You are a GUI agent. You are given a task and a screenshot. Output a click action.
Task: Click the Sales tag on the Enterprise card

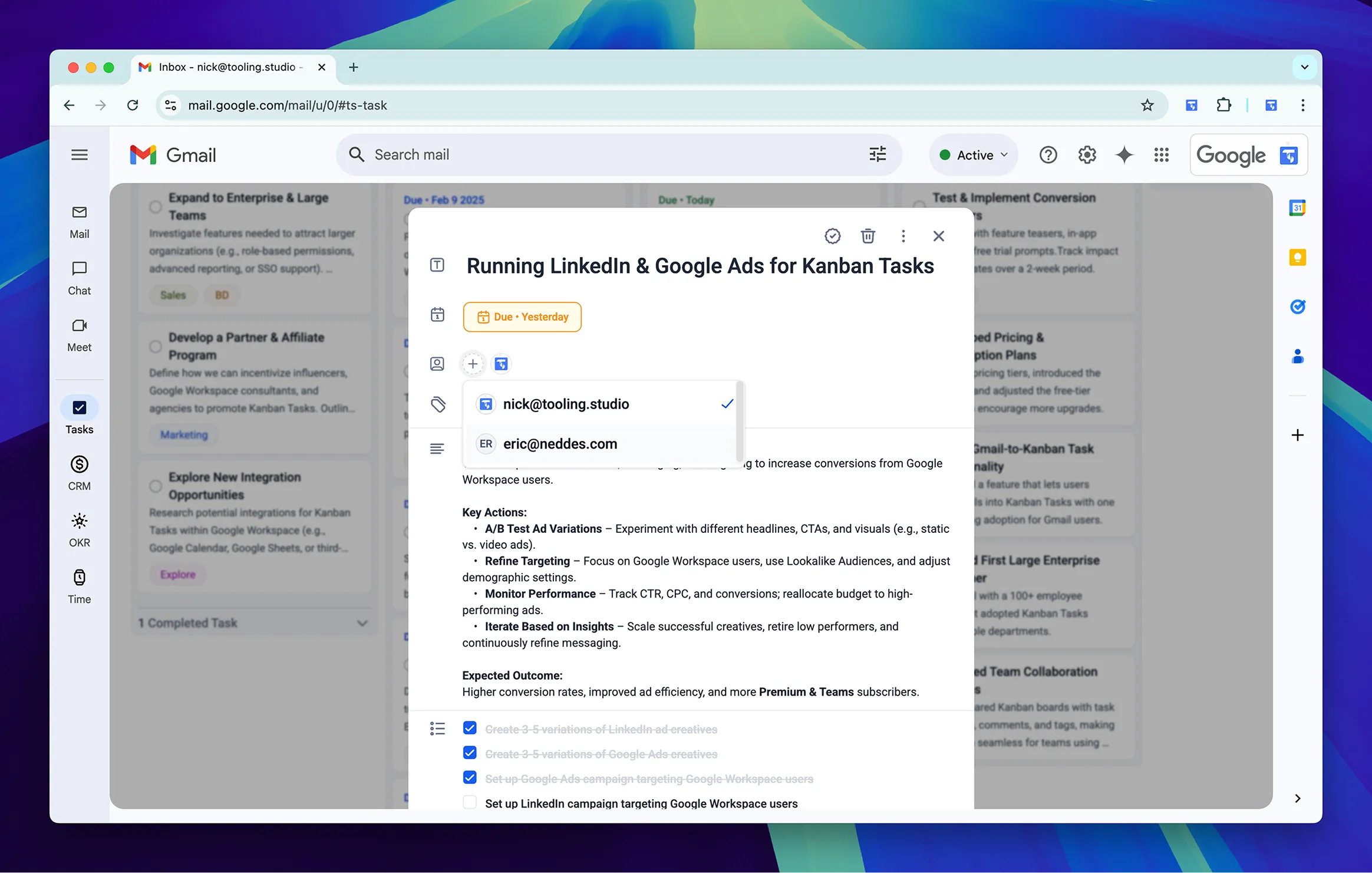coord(173,295)
